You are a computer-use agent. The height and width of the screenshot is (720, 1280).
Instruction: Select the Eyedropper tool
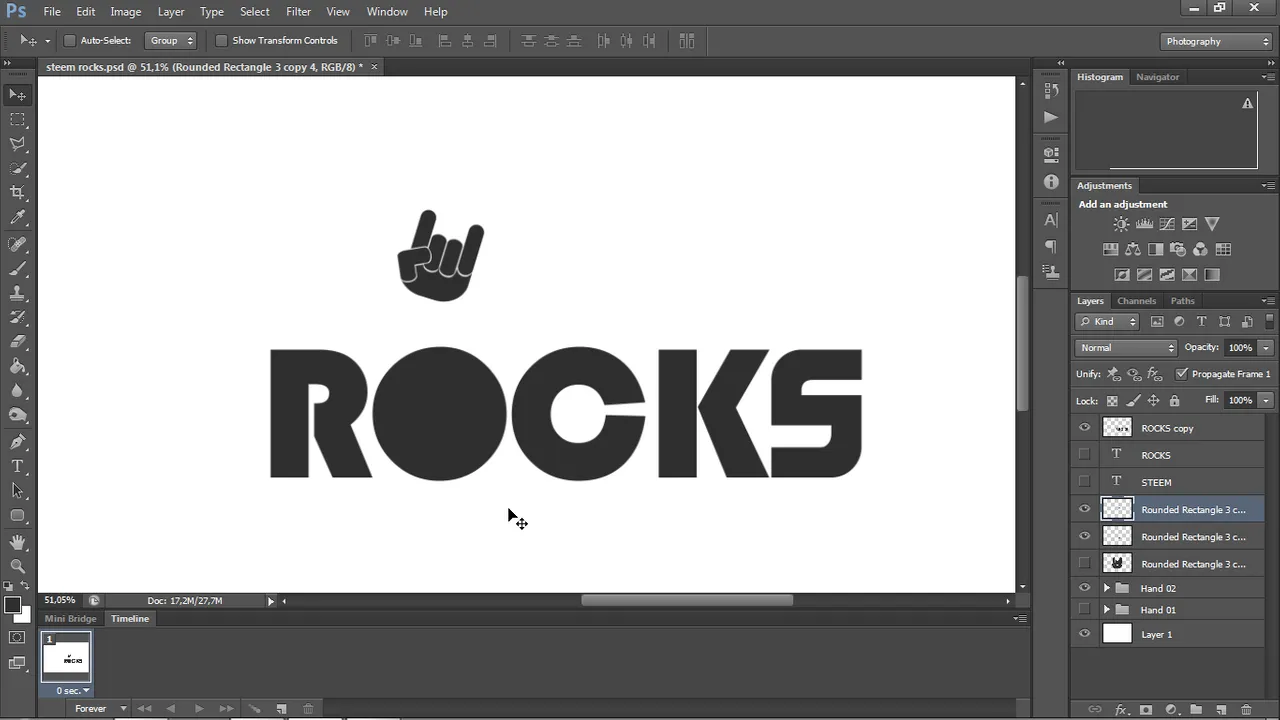tap(18, 217)
